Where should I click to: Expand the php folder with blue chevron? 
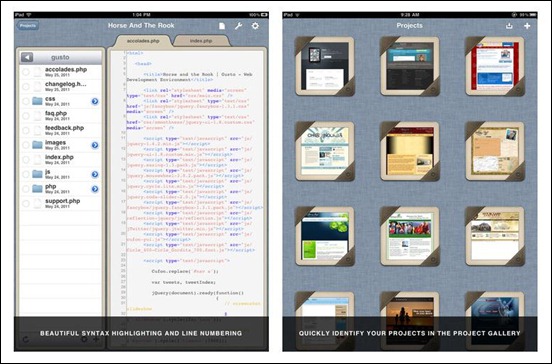(95, 189)
